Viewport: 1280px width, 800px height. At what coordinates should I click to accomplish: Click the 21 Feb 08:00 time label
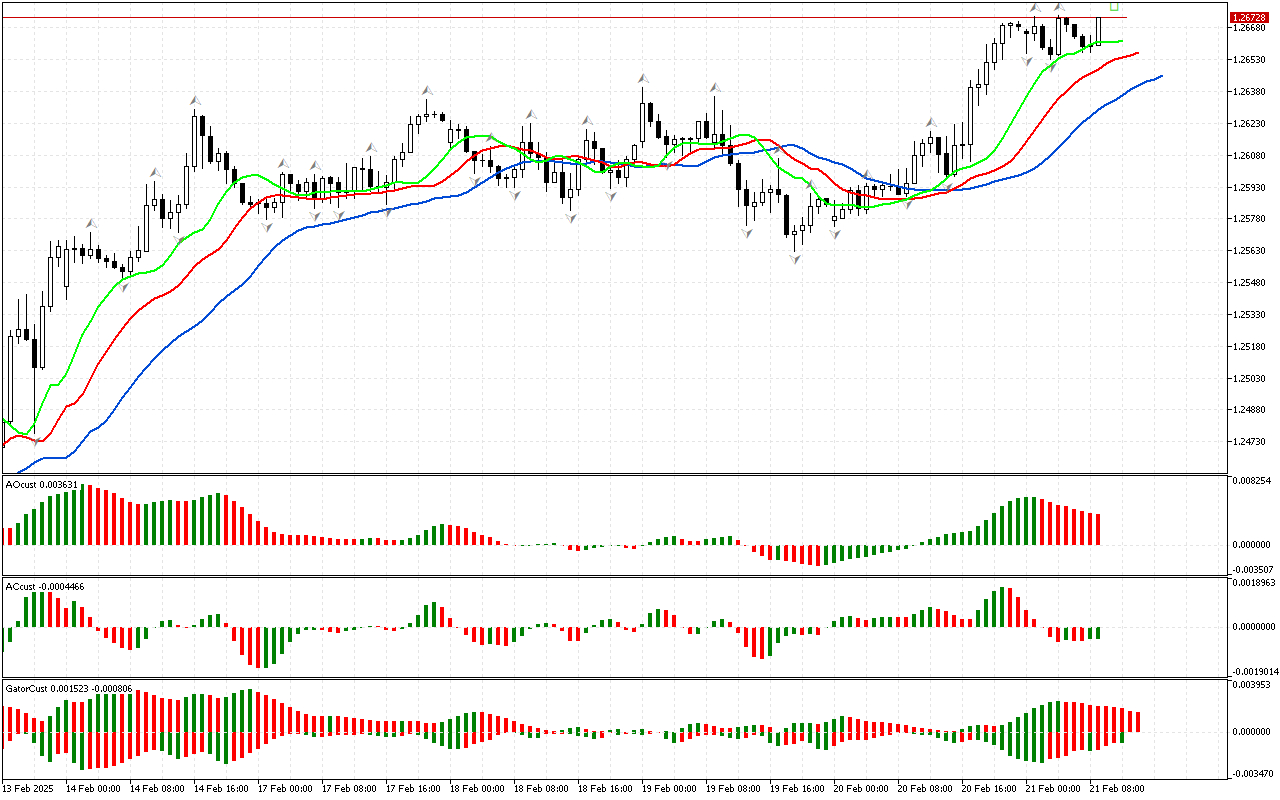(x=1117, y=788)
